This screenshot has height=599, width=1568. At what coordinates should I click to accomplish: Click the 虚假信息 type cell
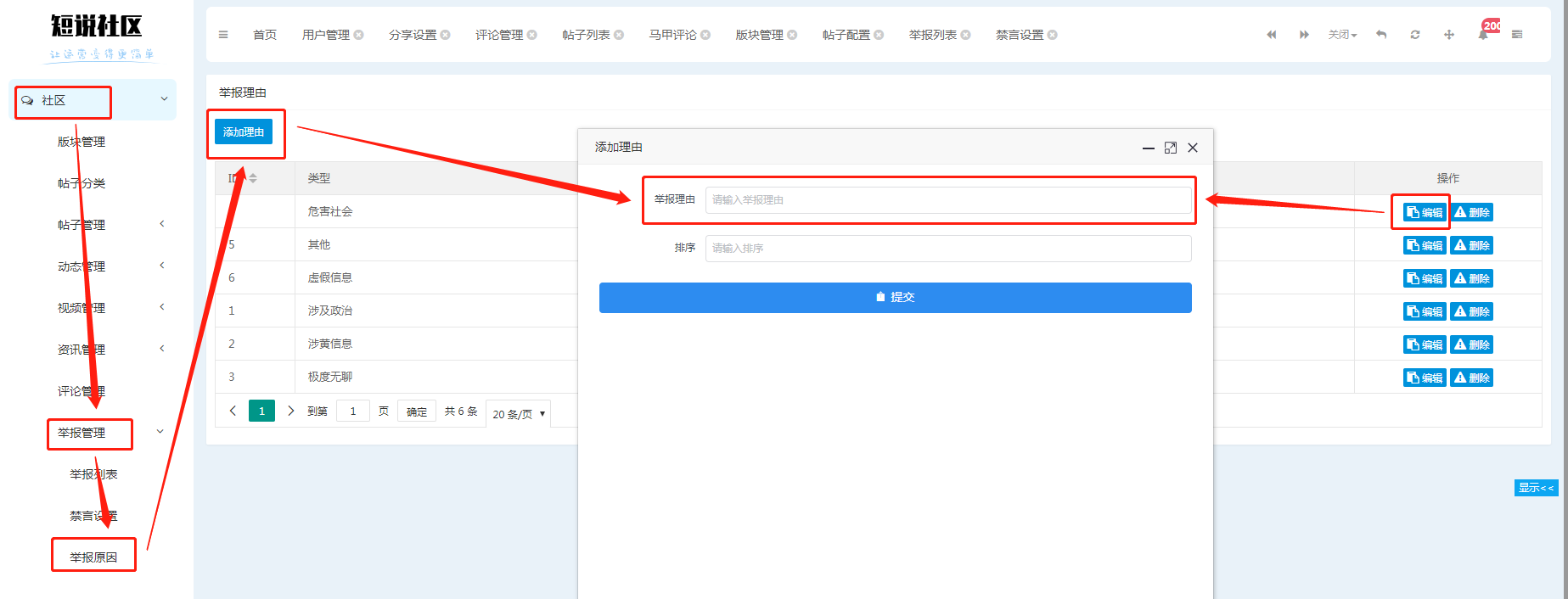pos(329,277)
